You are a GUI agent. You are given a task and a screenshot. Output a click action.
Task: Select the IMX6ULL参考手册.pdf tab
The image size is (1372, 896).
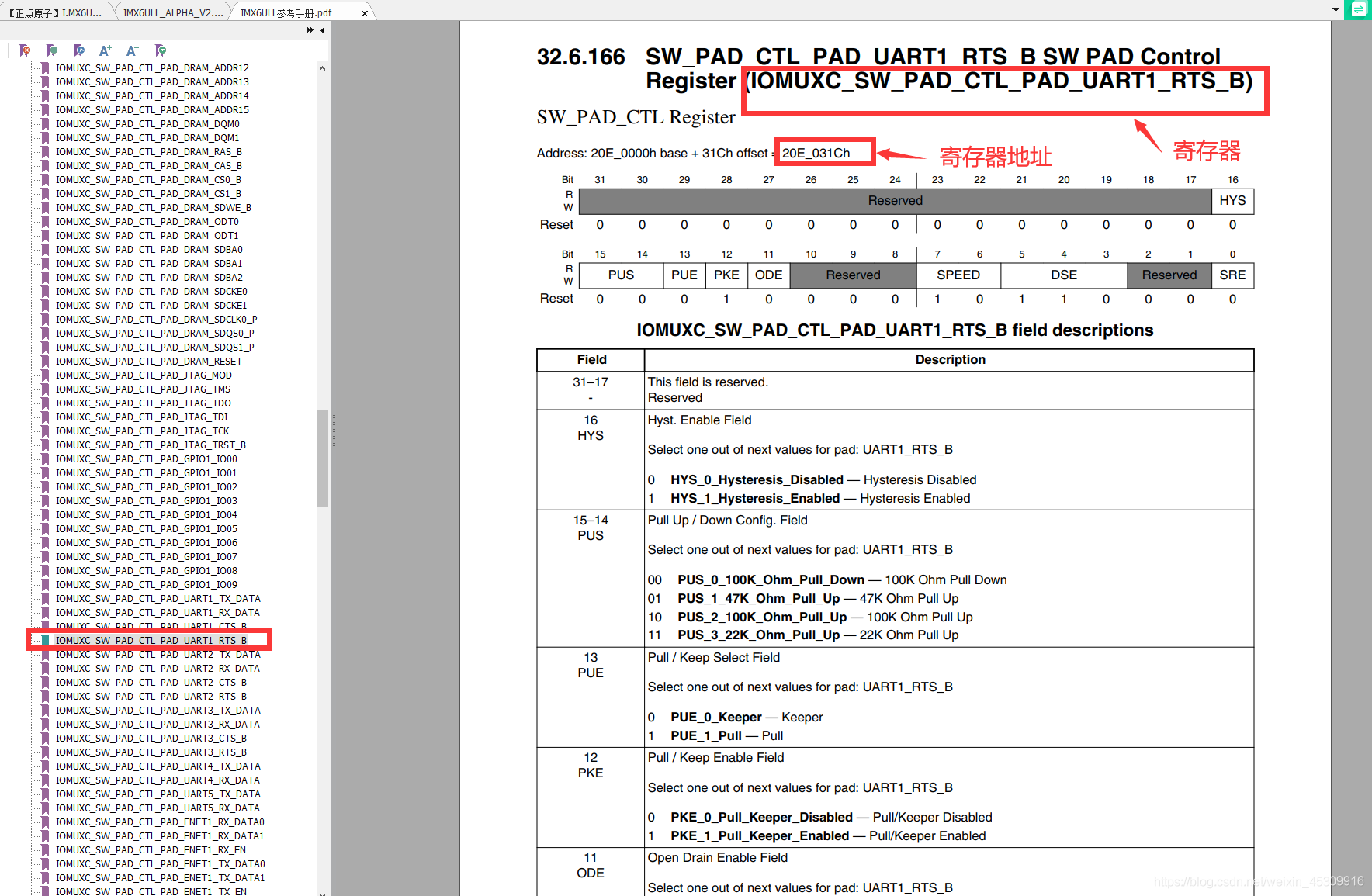[x=287, y=12]
